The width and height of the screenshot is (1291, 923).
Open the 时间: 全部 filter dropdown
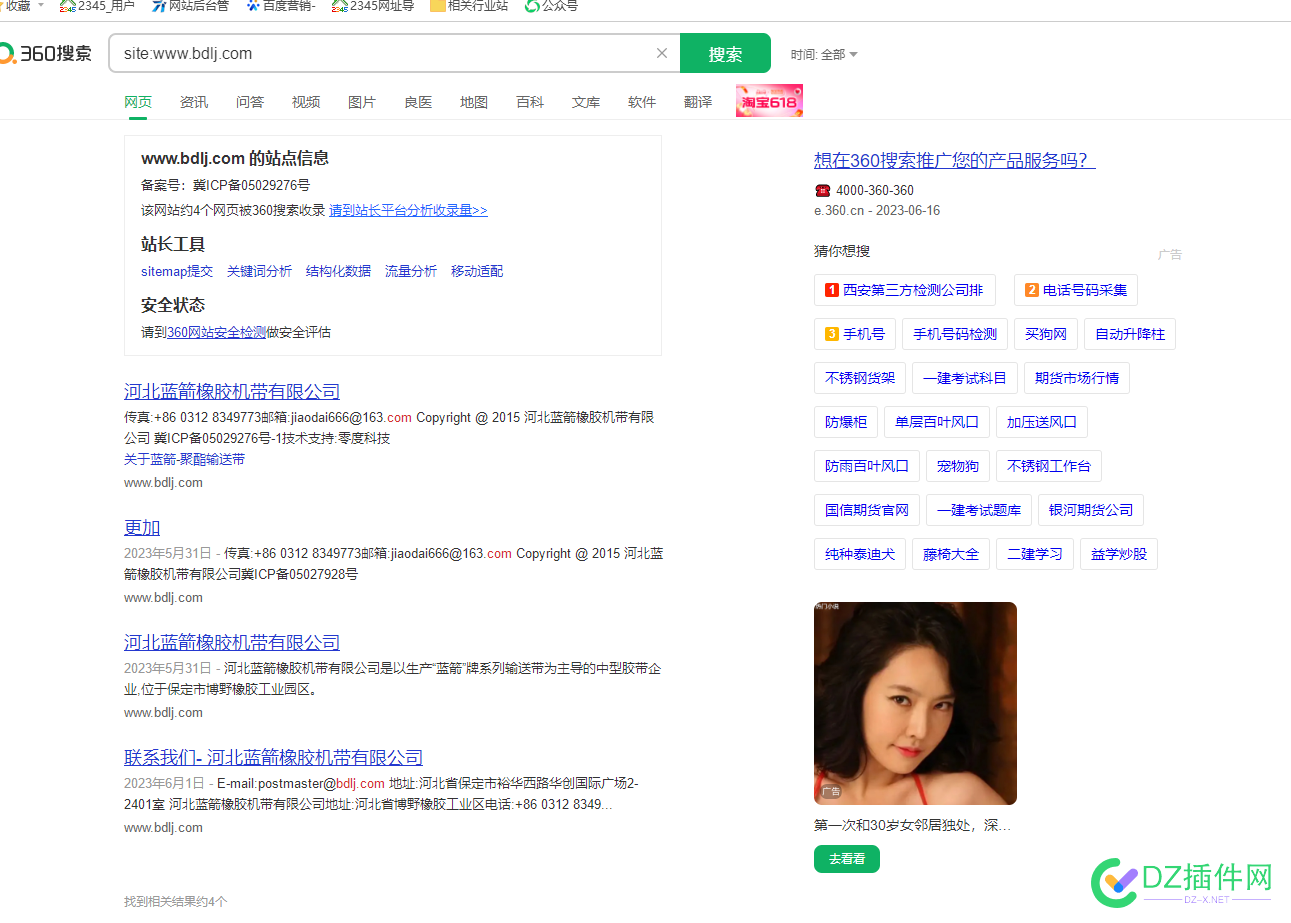824,54
